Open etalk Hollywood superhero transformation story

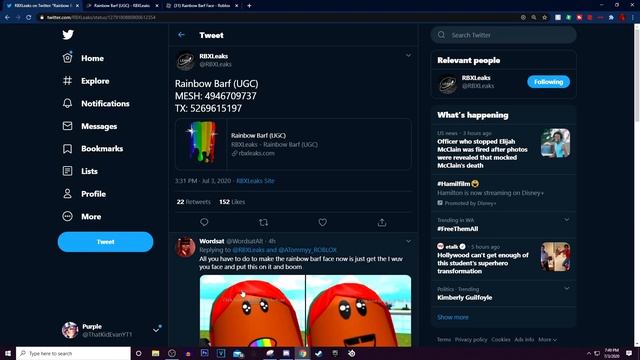504,259
